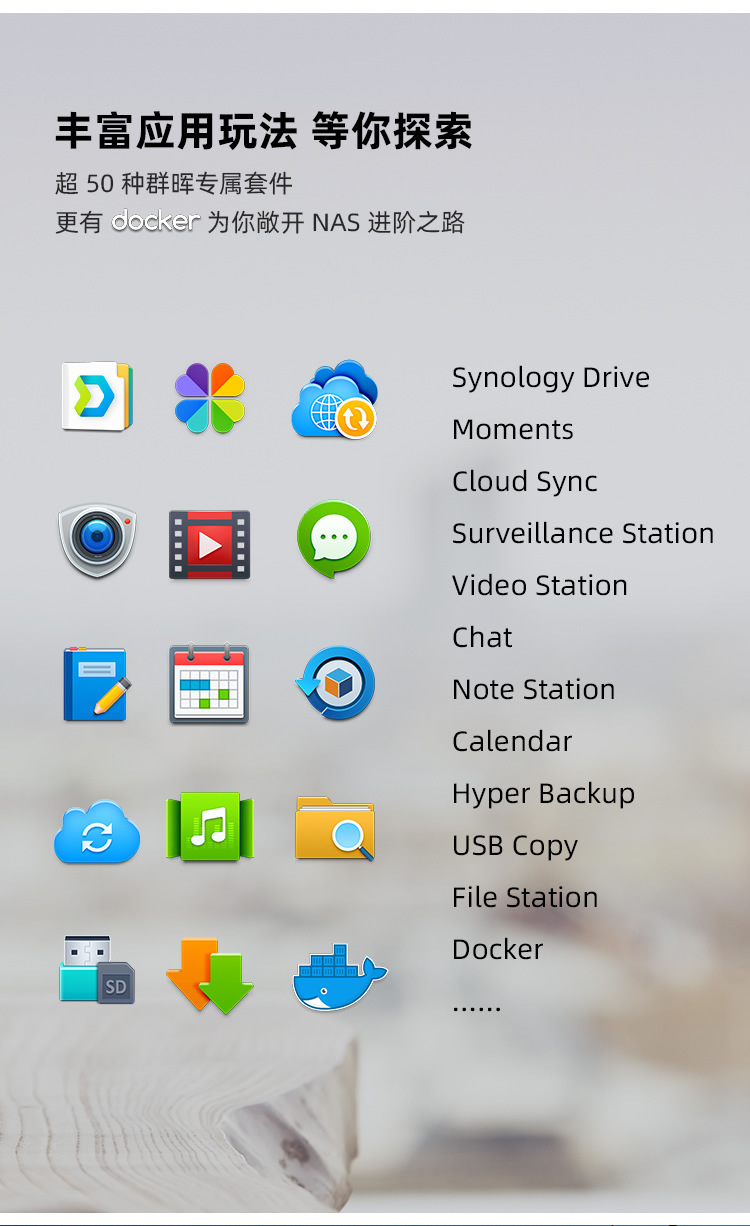Click the blue cloud icon with white sync arrows
This screenshot has width=750, height=1226.
[97, 833]
